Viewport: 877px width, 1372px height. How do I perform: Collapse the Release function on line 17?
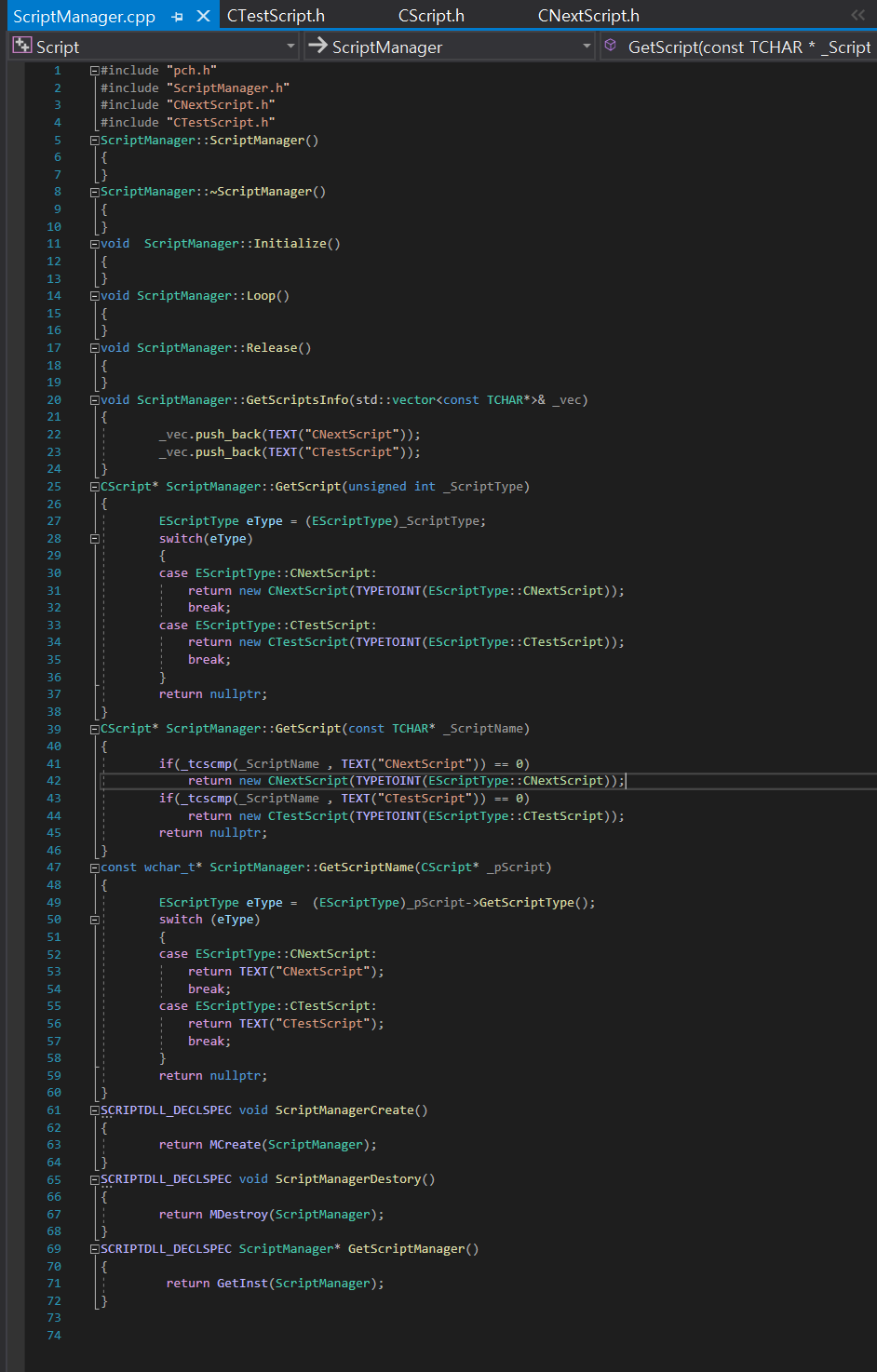(94, 348)
